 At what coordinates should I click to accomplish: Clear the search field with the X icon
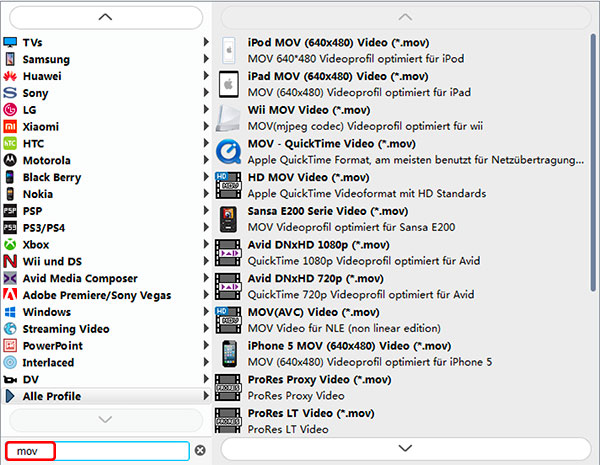[x=200, y=450]
